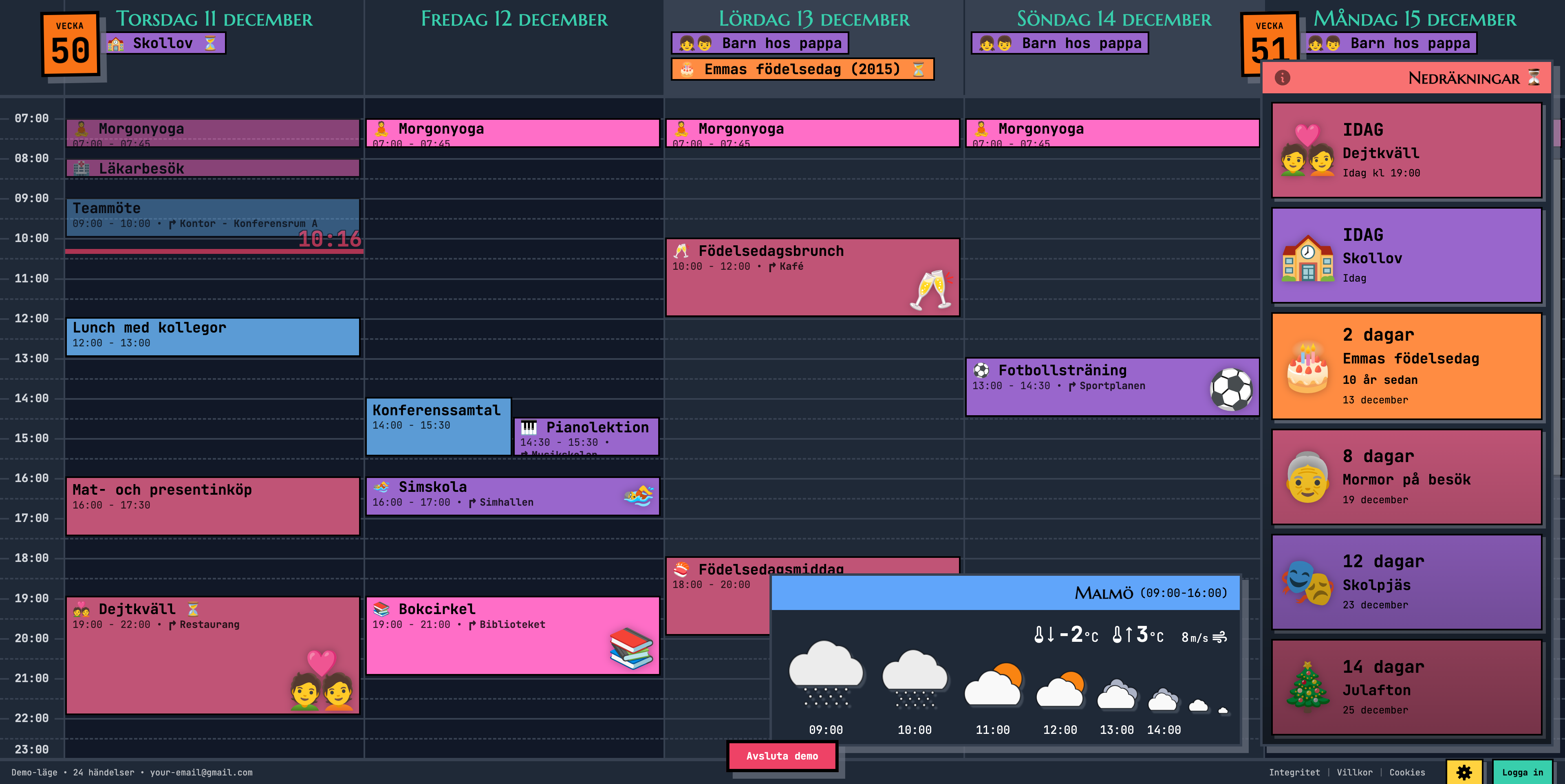
Task: Click the hourglass icon on Dejtkväll event
Action: click(x=193, y=608)
